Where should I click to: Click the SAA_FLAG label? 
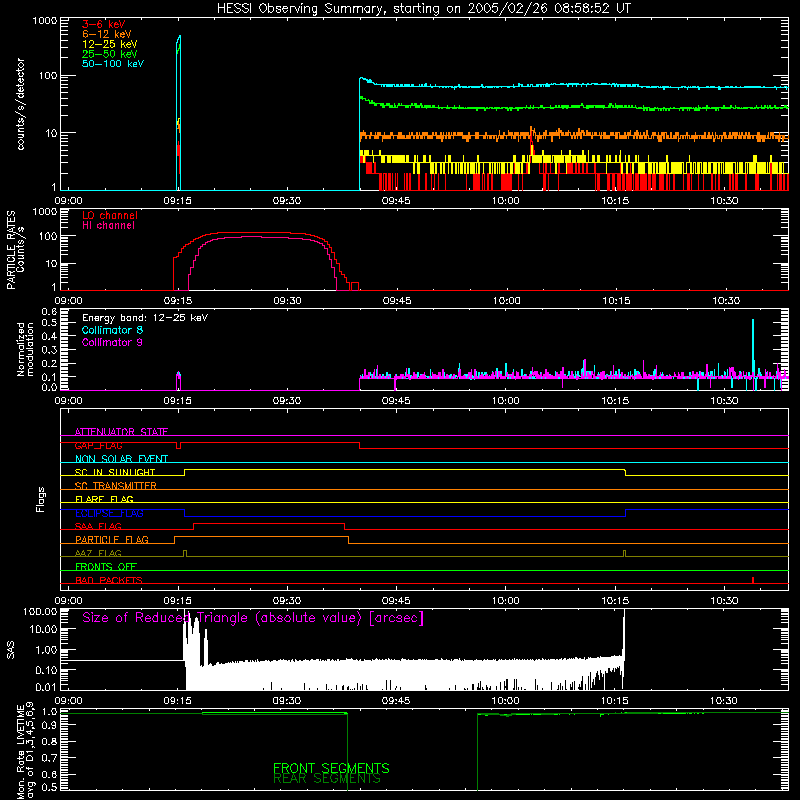(x=98, y=526)
